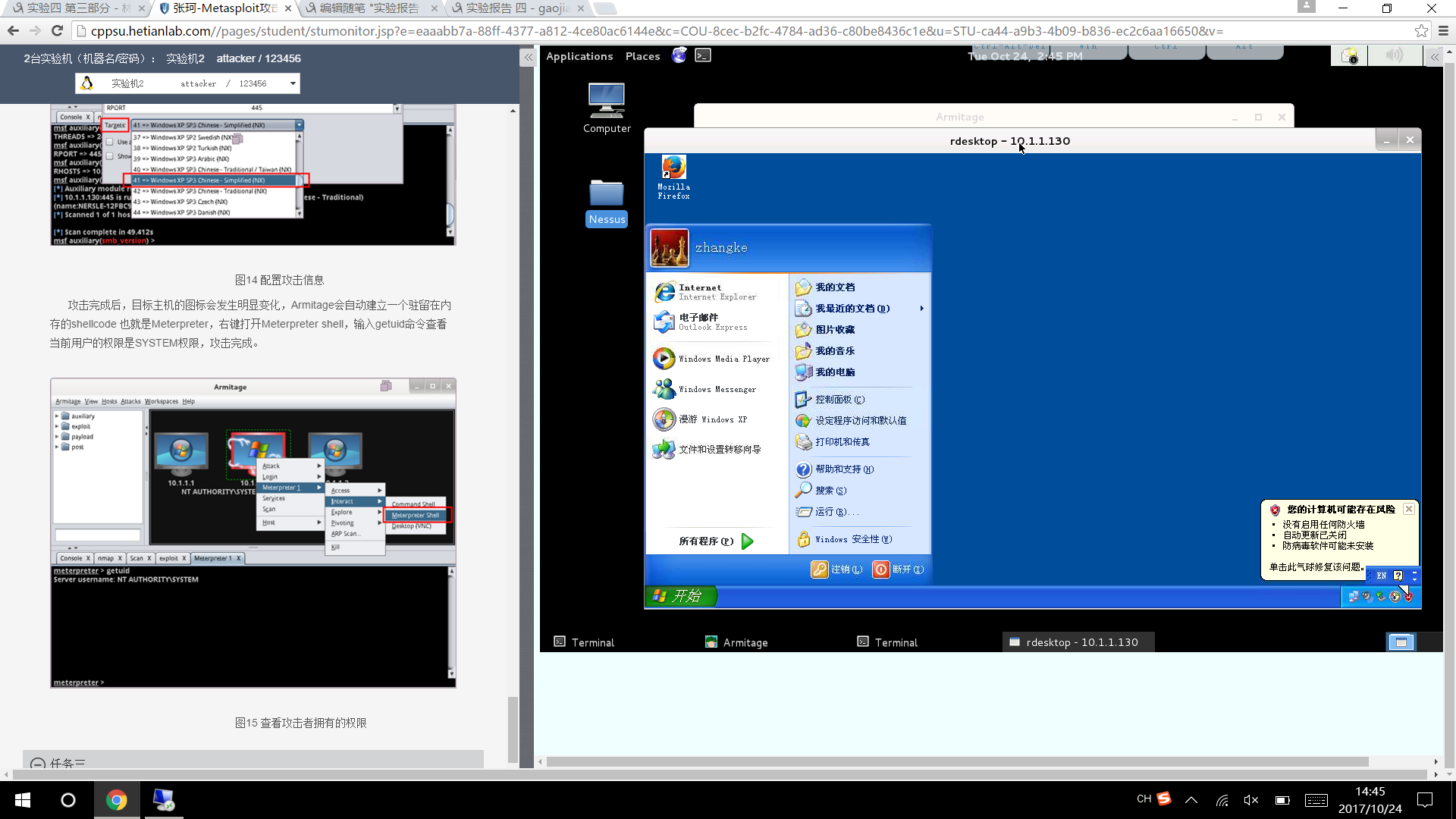Viewport: 1456px width, 819px height.
Task: Open action center notification icon
Action: point(1425,800)
